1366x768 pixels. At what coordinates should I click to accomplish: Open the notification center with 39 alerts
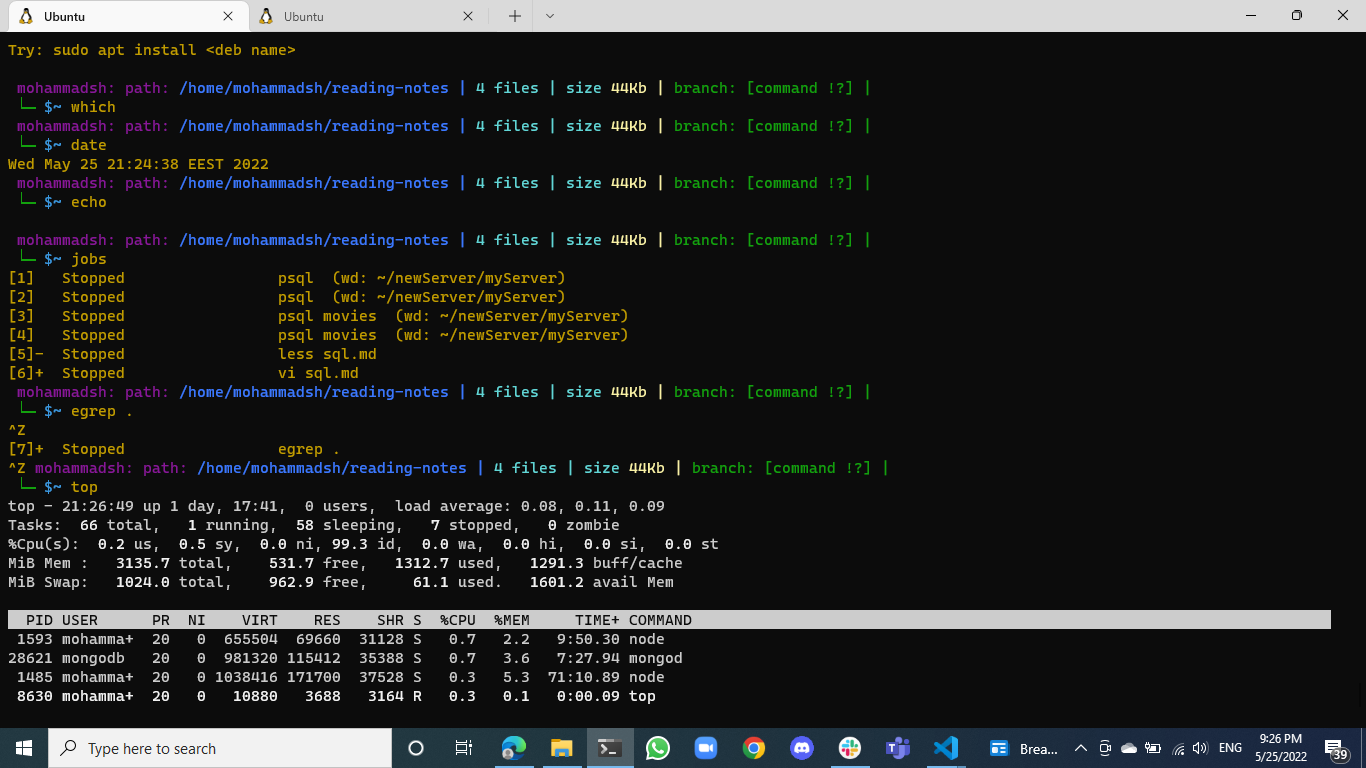pos(1337,749)
